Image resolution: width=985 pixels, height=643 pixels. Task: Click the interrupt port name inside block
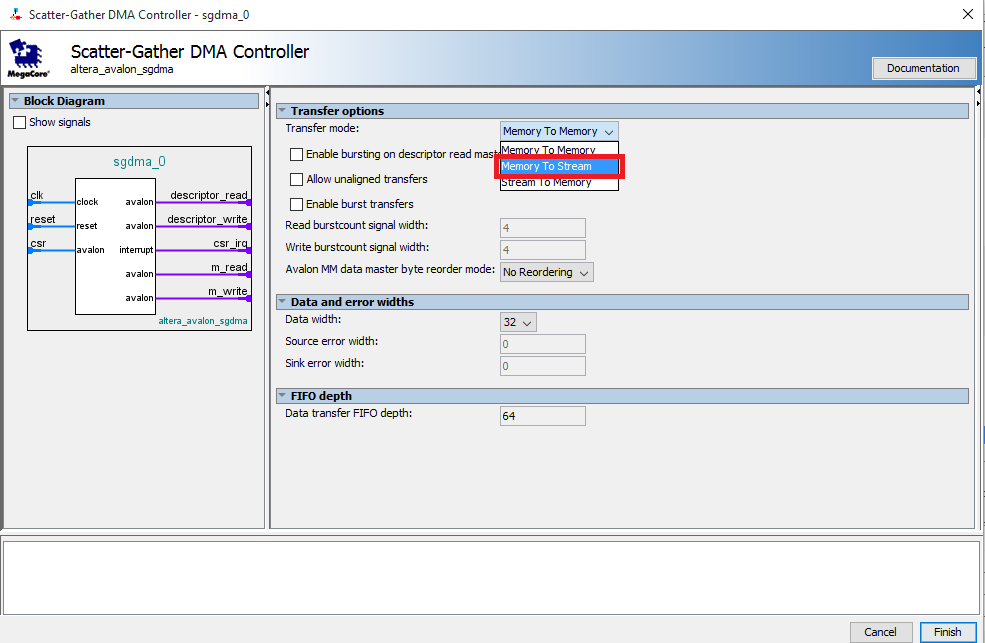(136, 250)
